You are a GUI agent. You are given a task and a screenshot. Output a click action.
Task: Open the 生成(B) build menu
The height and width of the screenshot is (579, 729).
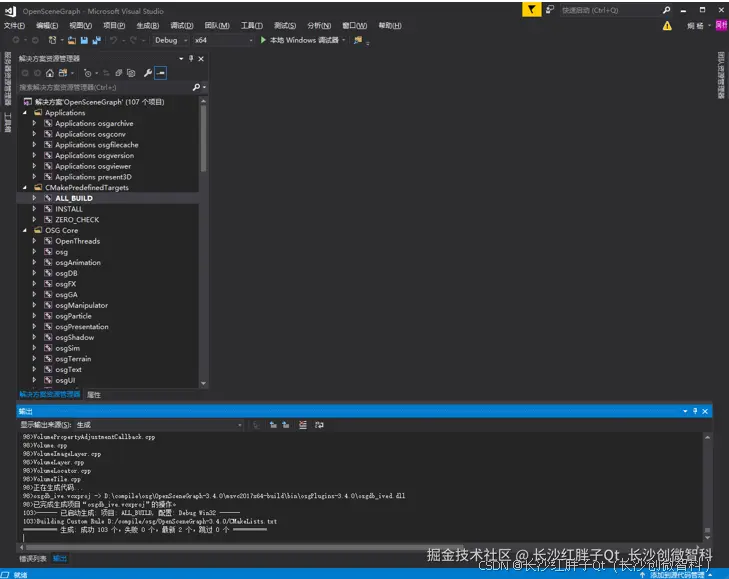pyautogui.click(x=148, y=26)
